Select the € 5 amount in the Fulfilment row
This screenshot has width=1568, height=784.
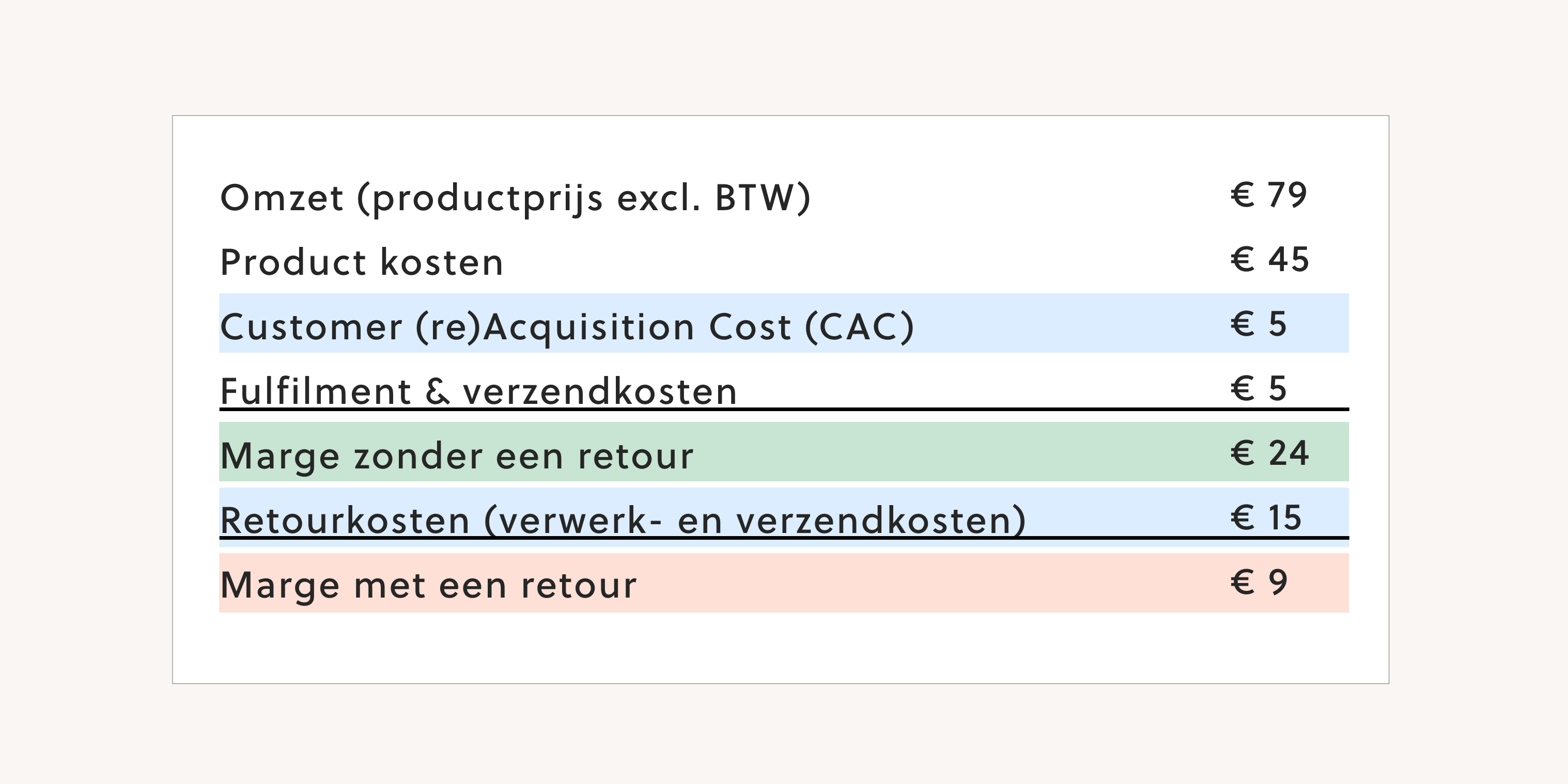tap(1259, 389)
